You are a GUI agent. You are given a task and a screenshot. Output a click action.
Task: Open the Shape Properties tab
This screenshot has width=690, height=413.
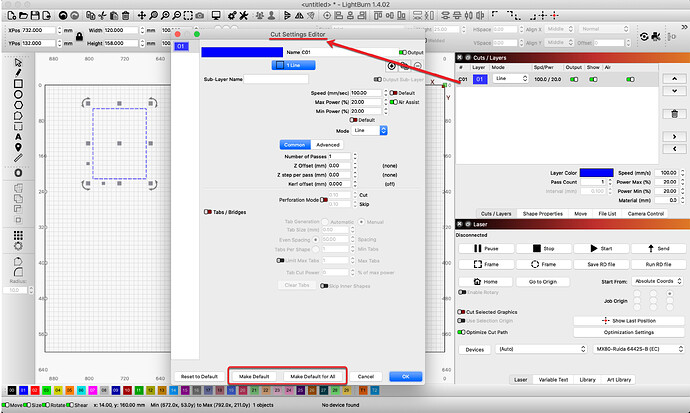pos(543,213)
